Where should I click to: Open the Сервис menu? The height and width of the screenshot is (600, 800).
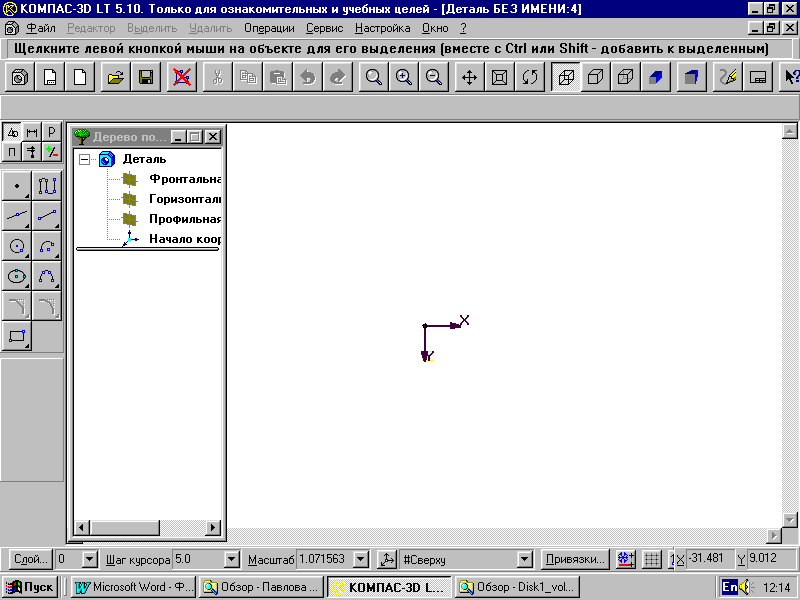pyautogui.click(x=324, y=28)
